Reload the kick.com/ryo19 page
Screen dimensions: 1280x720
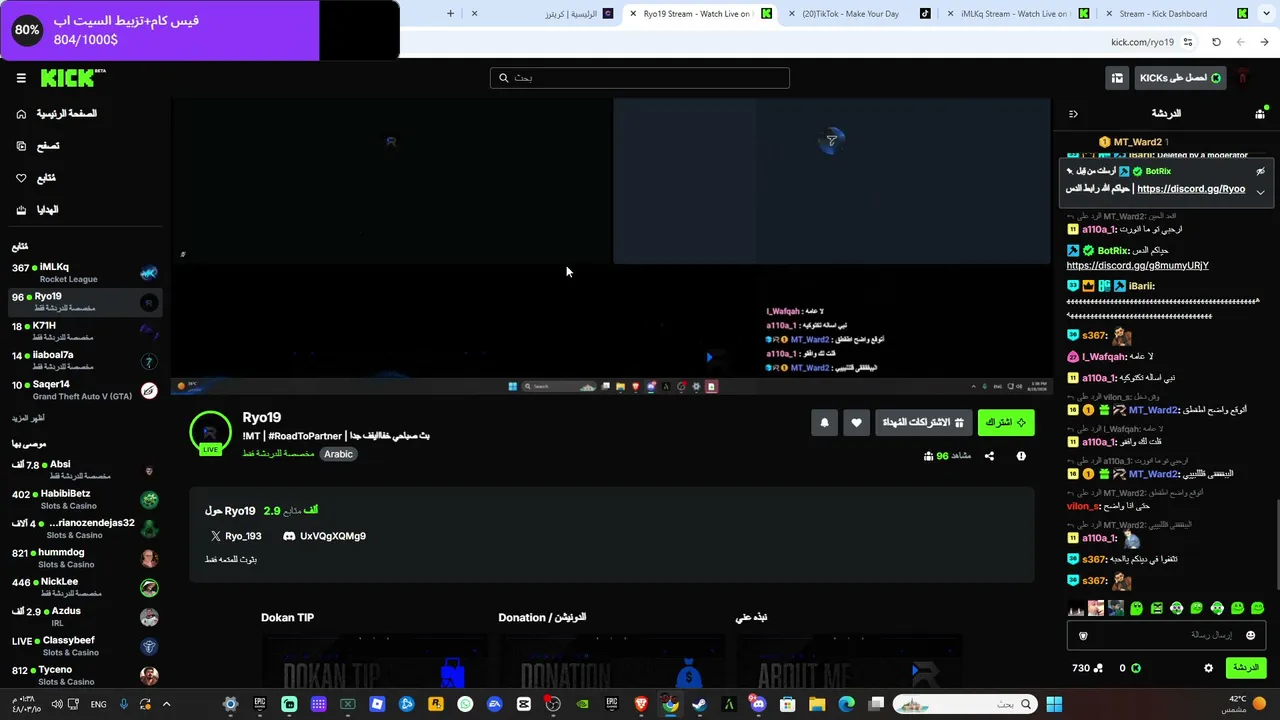(1216, 42)
